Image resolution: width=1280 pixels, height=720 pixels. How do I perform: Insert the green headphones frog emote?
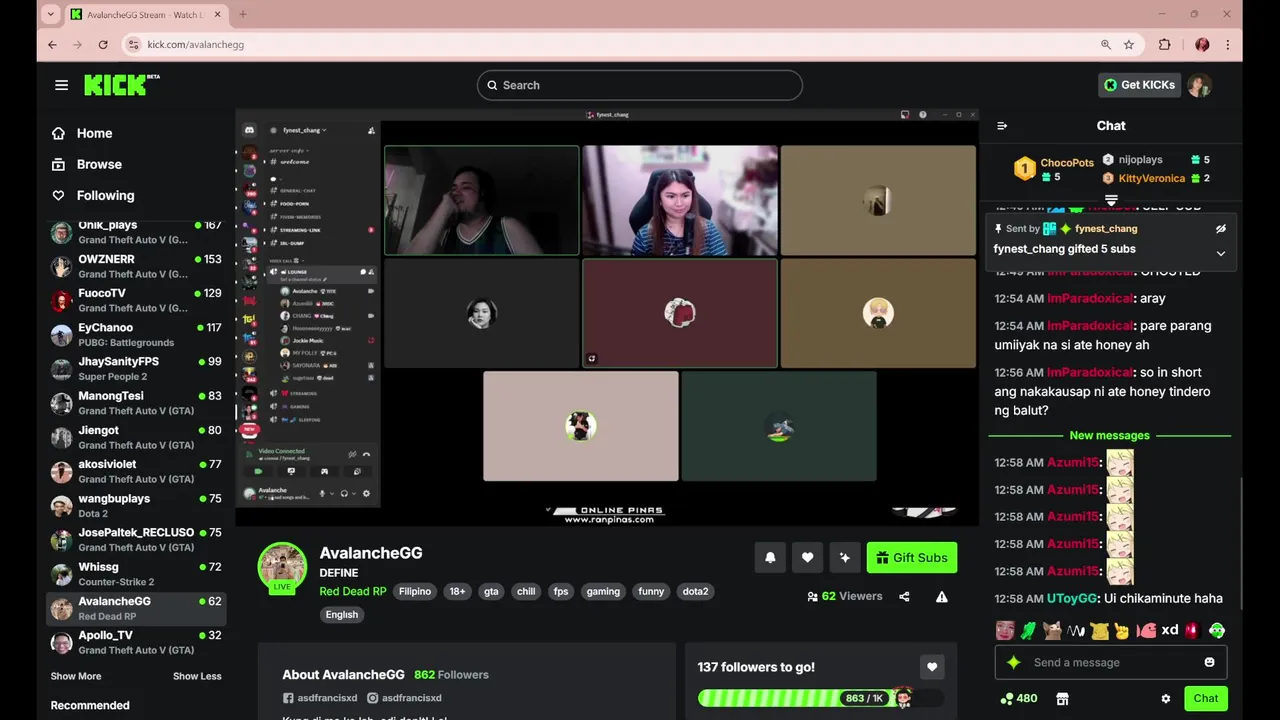pos(1216,630)
